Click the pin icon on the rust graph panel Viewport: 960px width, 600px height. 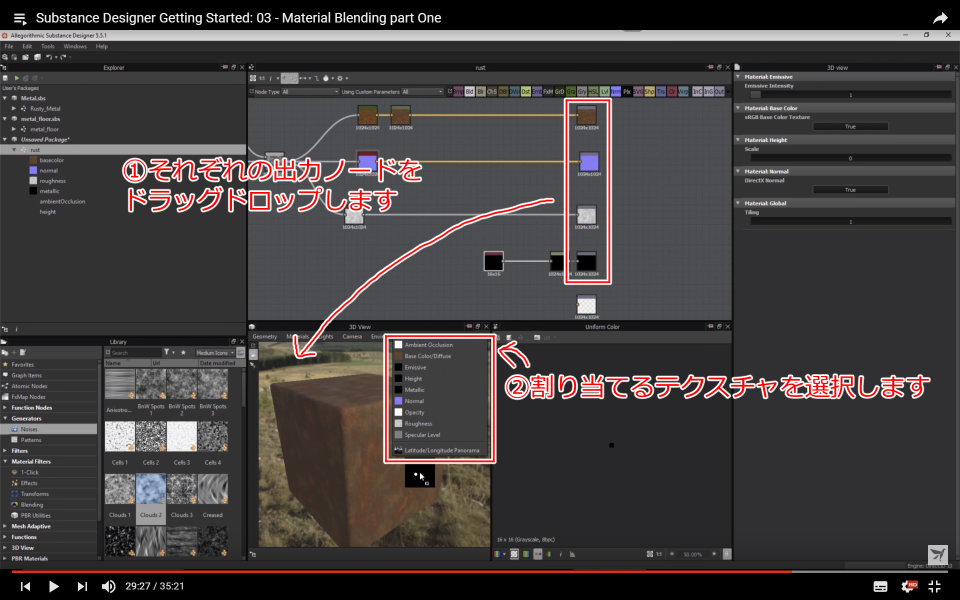pyautogui.click(x=710, y=66)
